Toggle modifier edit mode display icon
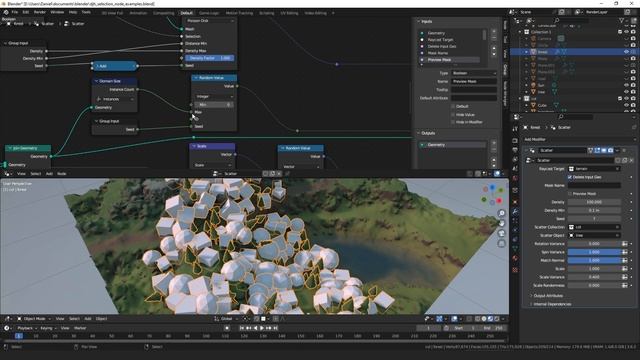The image size is (640, 360). click(x=597, y=151)
